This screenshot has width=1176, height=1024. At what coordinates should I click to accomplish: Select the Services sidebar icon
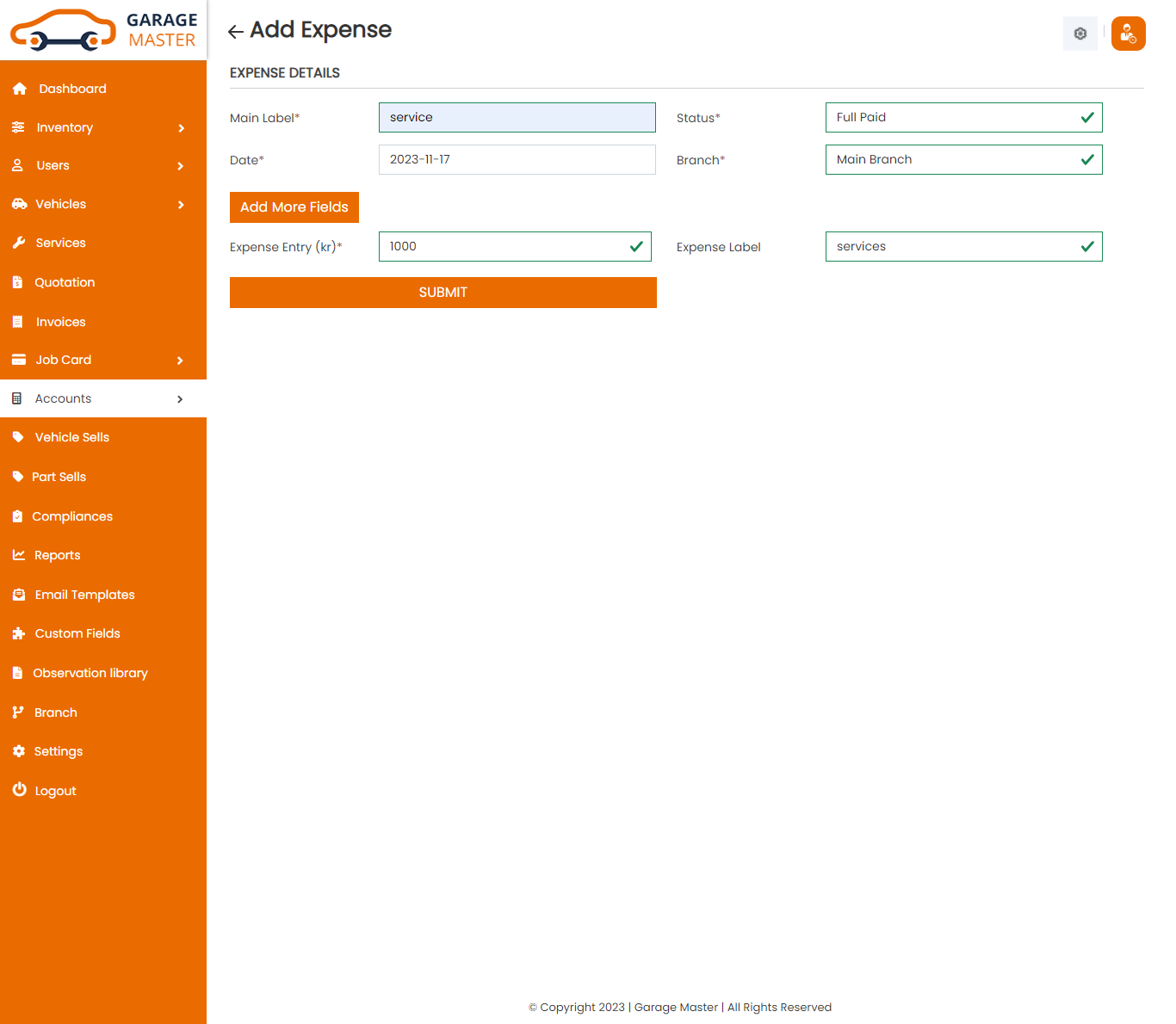click(19, 242)
